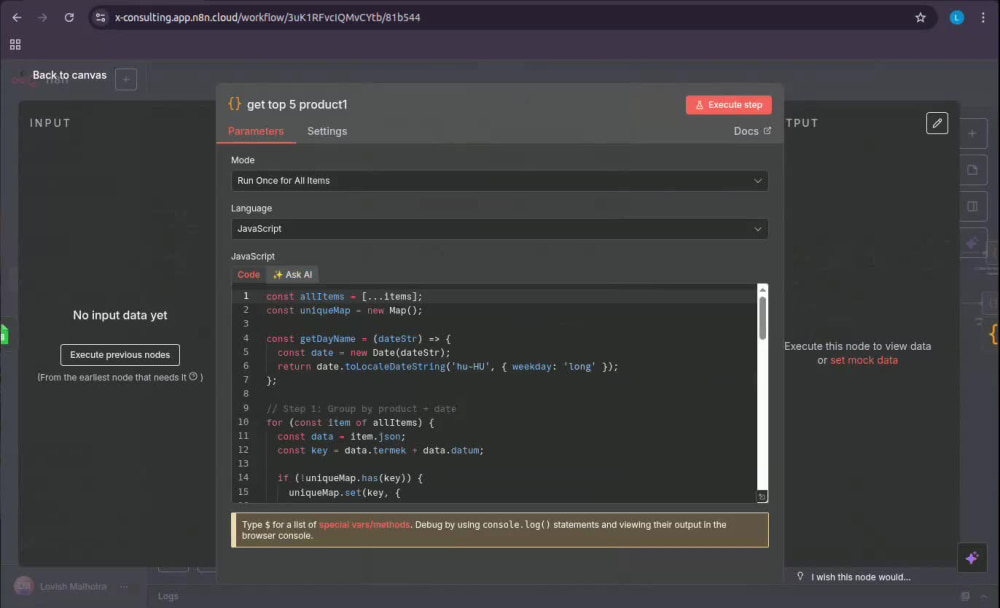Open site information icon in address bar

click(x=101, y=18)
